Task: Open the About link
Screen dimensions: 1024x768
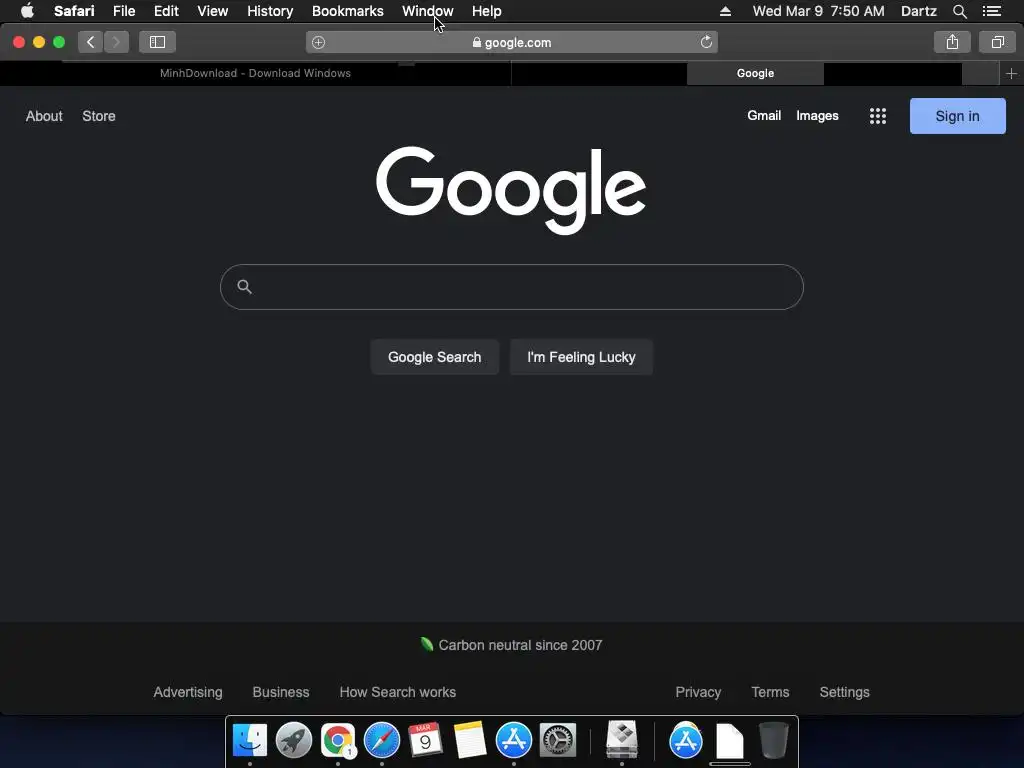Action: tap(44, 116)
